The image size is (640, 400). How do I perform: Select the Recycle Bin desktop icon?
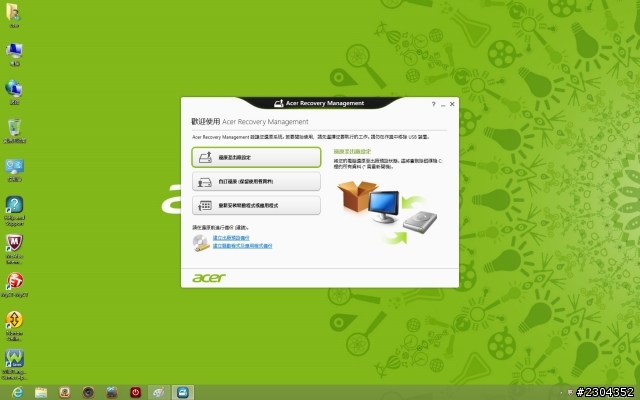14,131
